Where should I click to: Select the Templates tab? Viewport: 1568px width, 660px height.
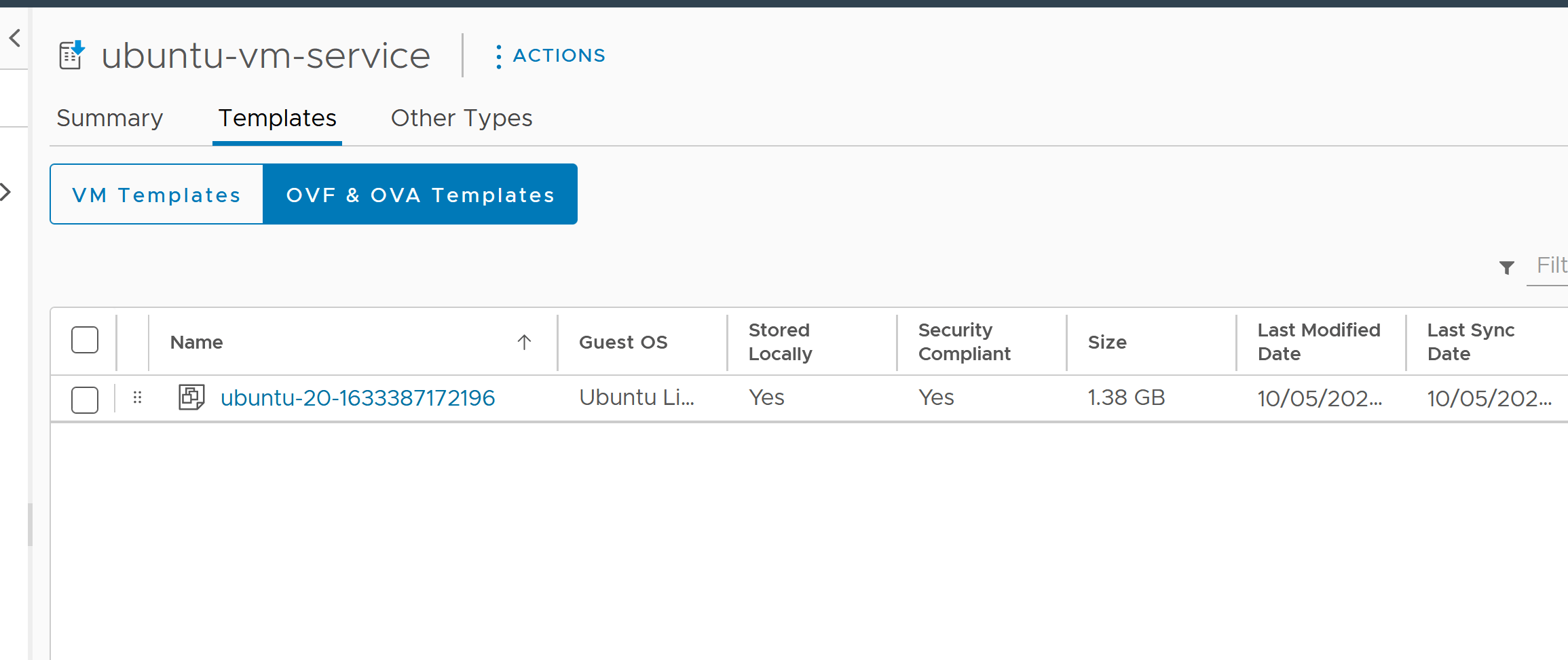pos(277,119)
